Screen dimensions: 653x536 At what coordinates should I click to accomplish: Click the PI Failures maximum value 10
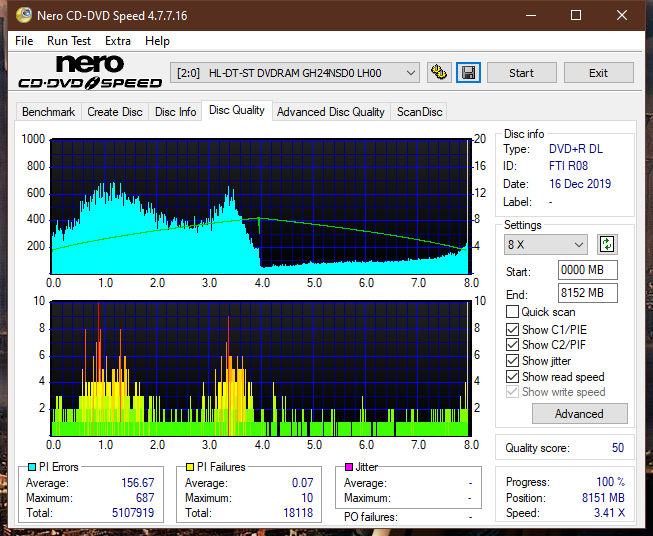pos(307,498)
